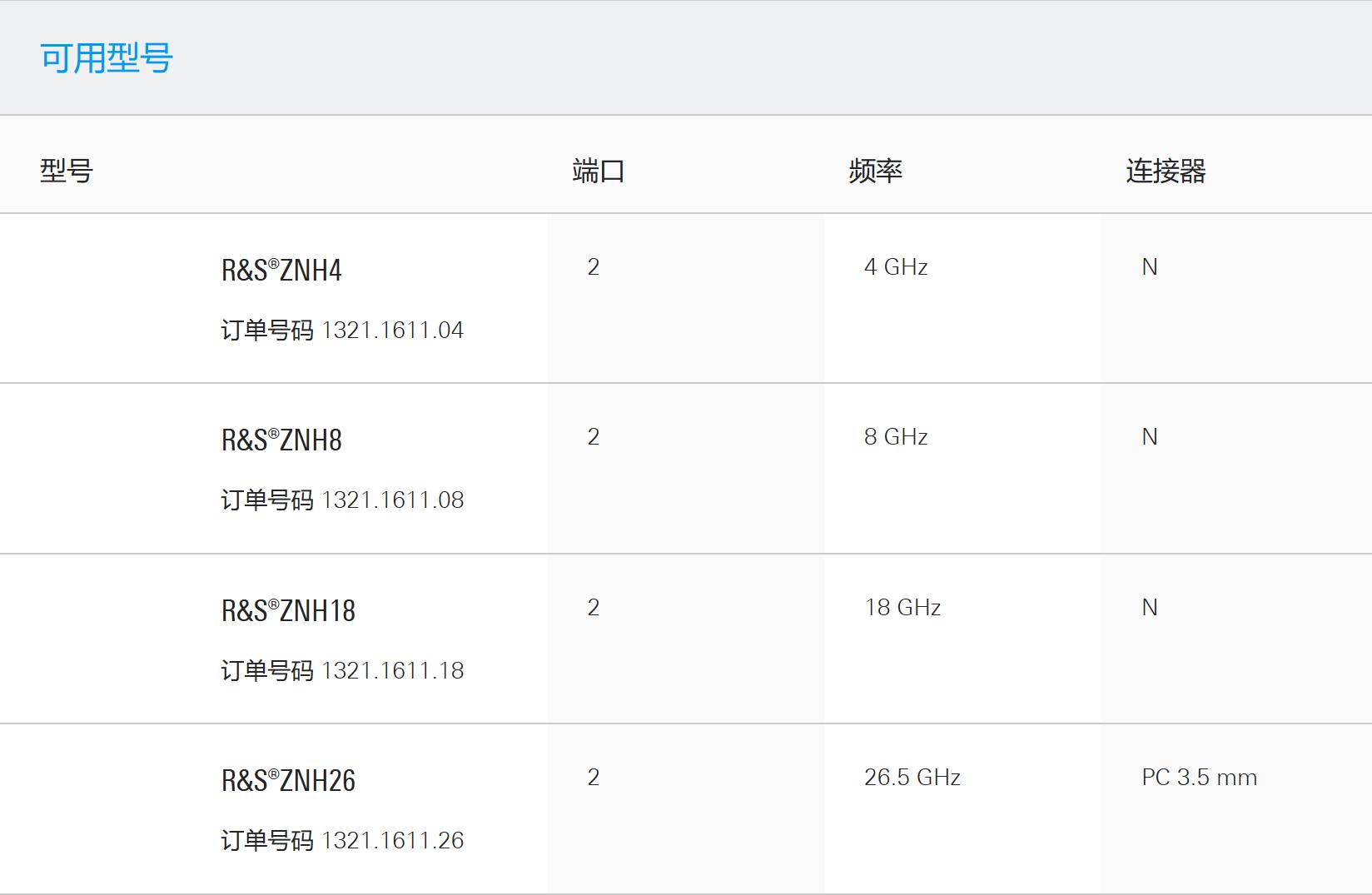1372x895 pixels.
Task: Click the 4 GHz frequency cell
Action: click(896, 267)
